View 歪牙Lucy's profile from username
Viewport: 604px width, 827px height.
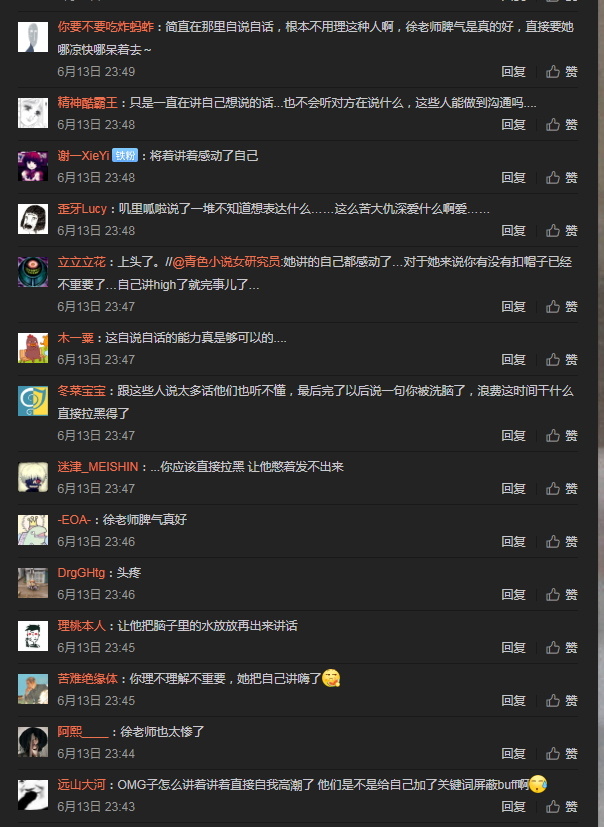coord(82,209)
